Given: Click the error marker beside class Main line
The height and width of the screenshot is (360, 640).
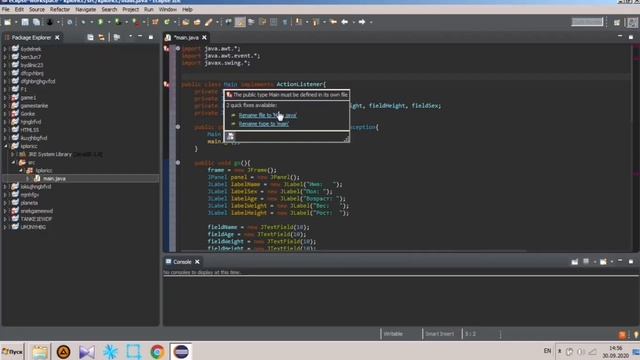Looking at the screenshot, I should coord(166,84).
